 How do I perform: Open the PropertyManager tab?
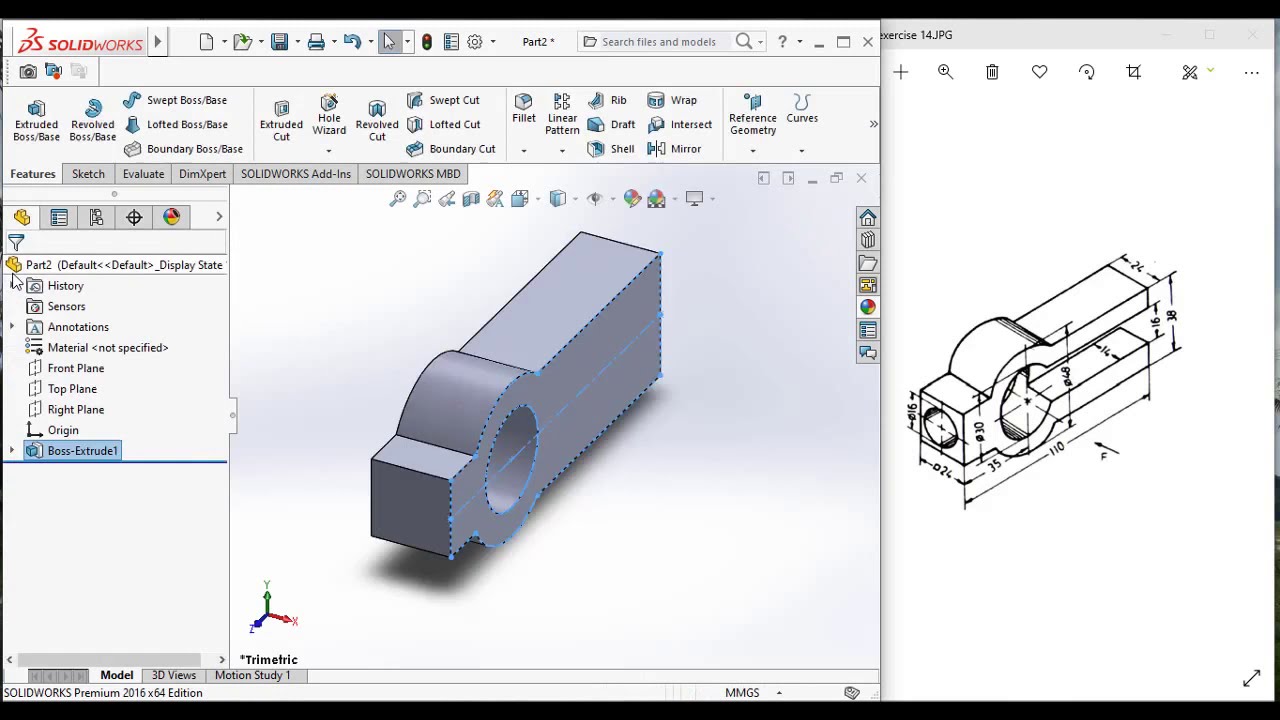click(59, 217)
